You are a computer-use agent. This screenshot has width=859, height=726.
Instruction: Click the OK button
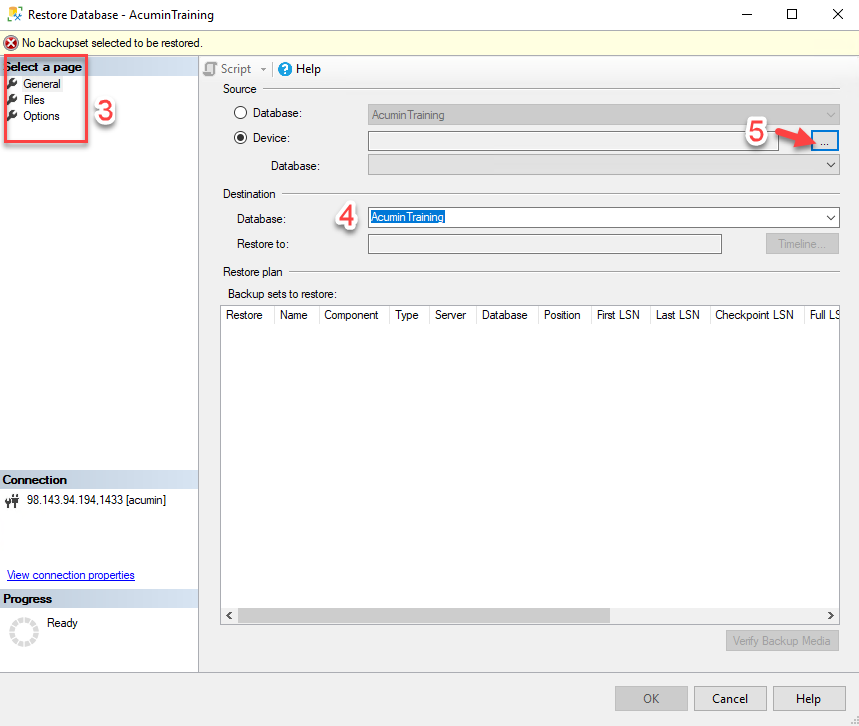click(x=651, y=699)
